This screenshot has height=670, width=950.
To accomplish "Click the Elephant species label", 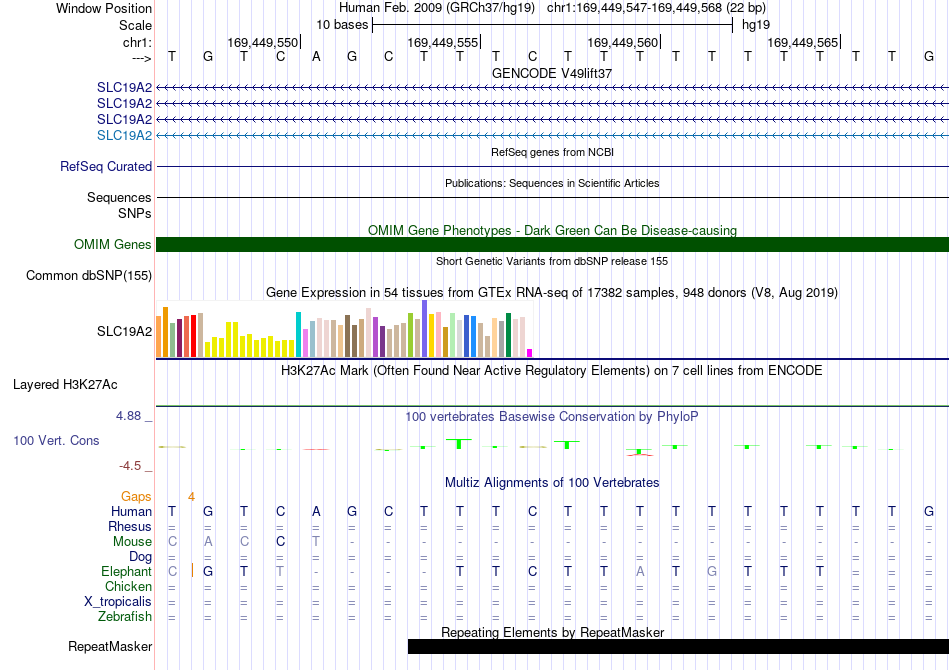I will click(127, 571).
